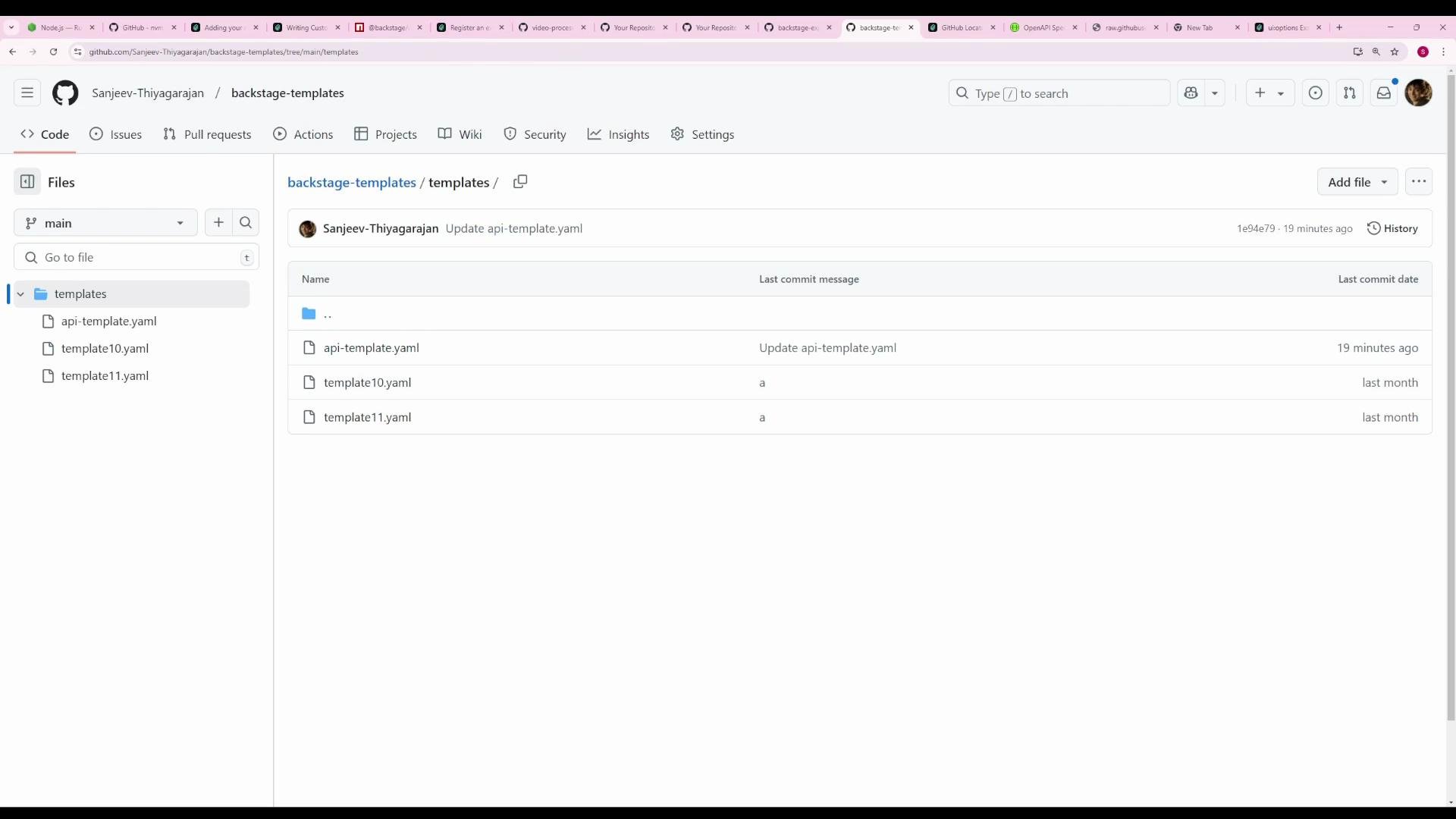
Task: Open the GitHub global navigation menu
Action: 27,93
